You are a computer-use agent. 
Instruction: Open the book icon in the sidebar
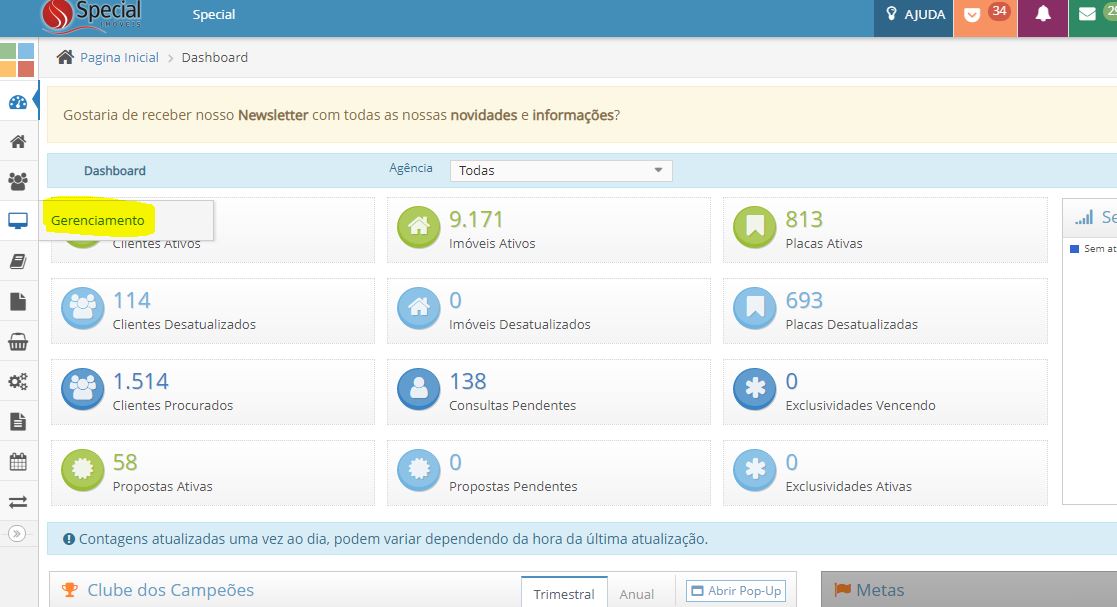pos(18,261)
